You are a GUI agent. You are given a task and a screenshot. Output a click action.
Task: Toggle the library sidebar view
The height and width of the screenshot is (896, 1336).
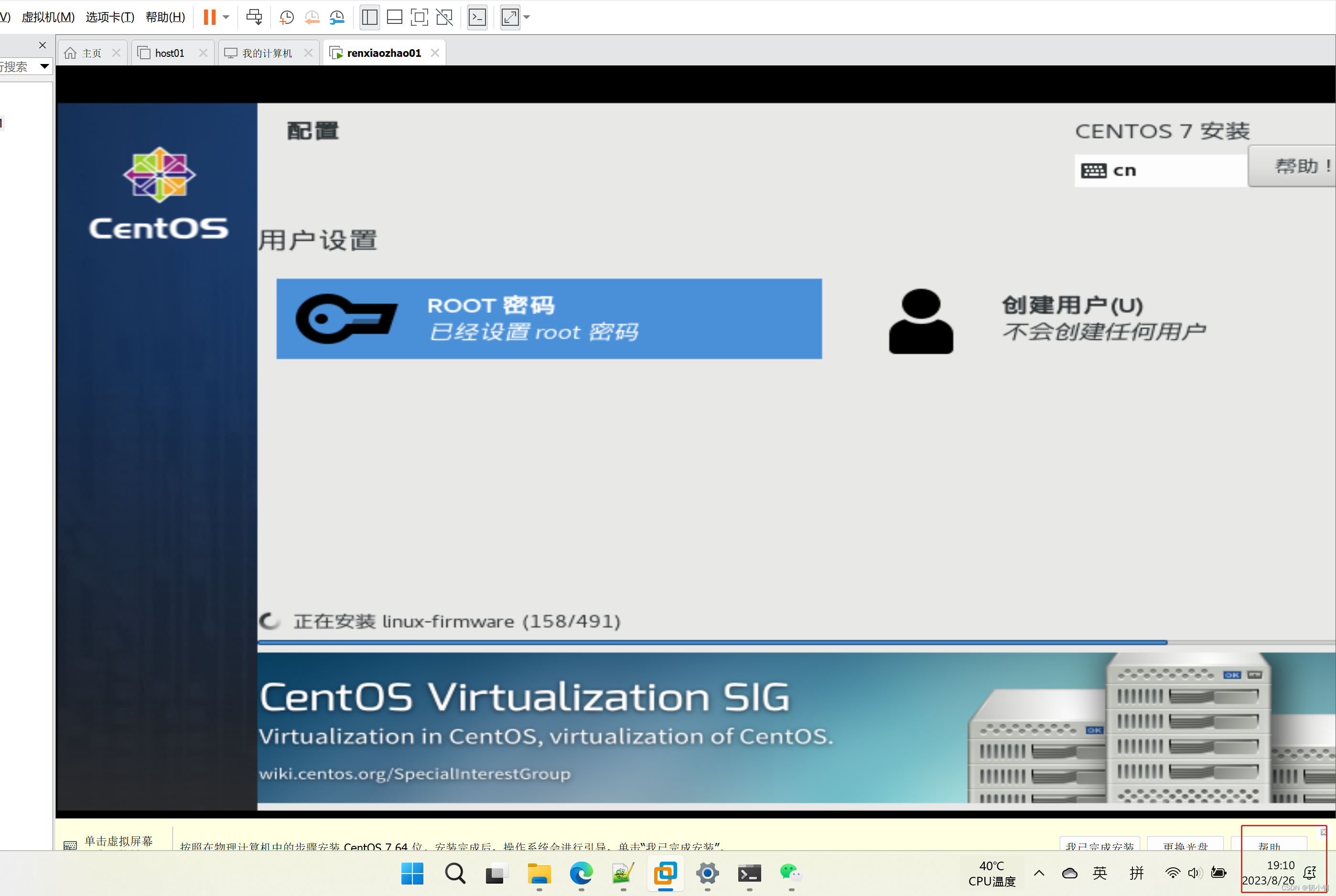[x=370, y=17]
